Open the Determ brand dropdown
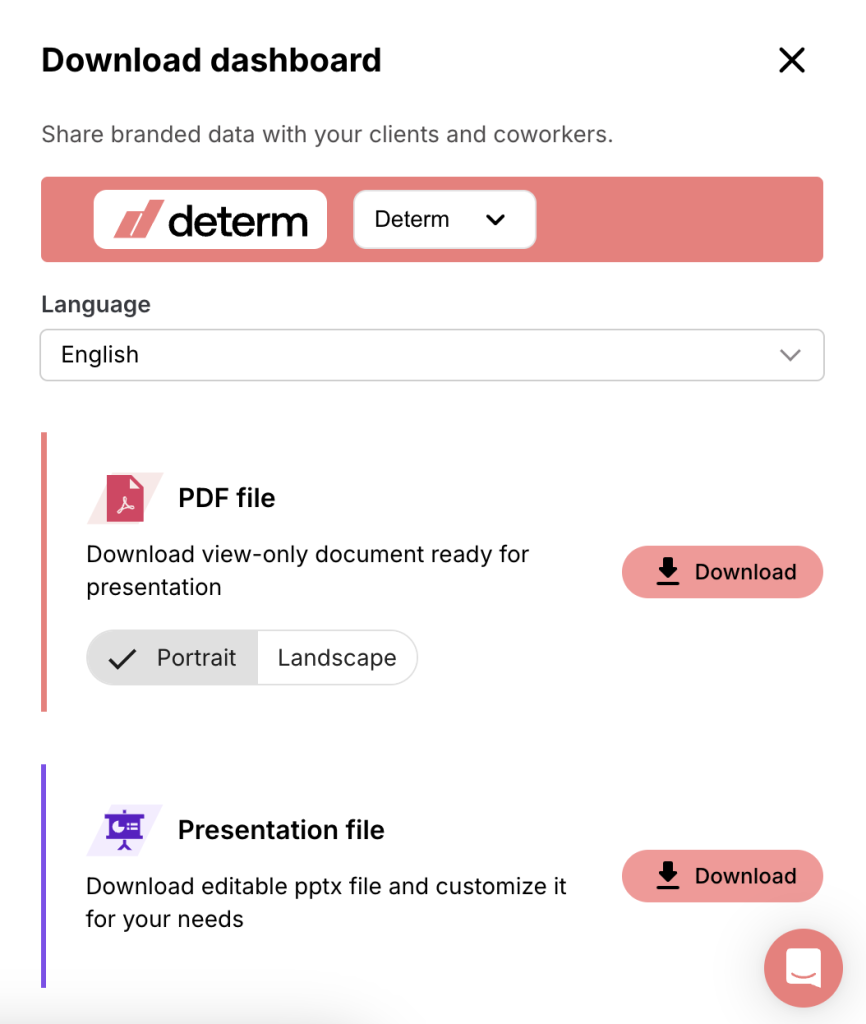Screen dimensions: 866x1024 pos(445,219)
